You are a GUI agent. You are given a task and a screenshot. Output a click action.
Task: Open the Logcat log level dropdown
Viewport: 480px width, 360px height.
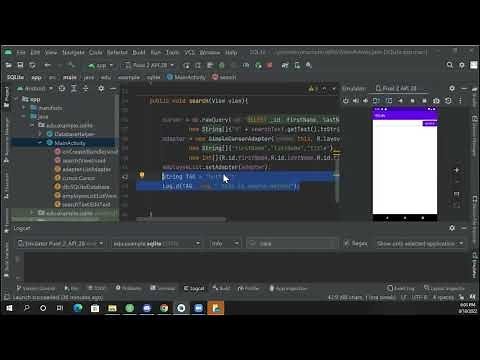(225, 244)
